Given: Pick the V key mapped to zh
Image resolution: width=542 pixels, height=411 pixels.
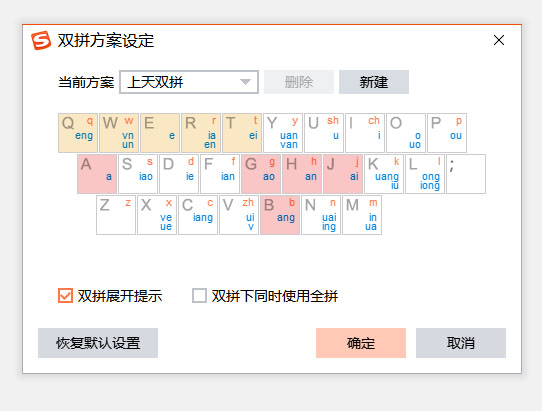Looking at the screenshot, I should (x=239, y=215).
